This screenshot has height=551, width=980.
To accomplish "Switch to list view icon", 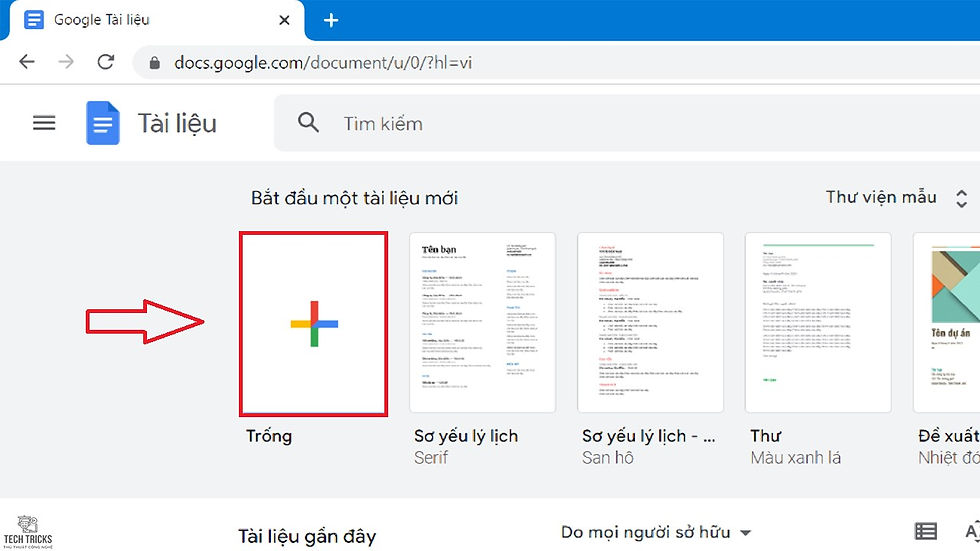I will pos(926,532).
